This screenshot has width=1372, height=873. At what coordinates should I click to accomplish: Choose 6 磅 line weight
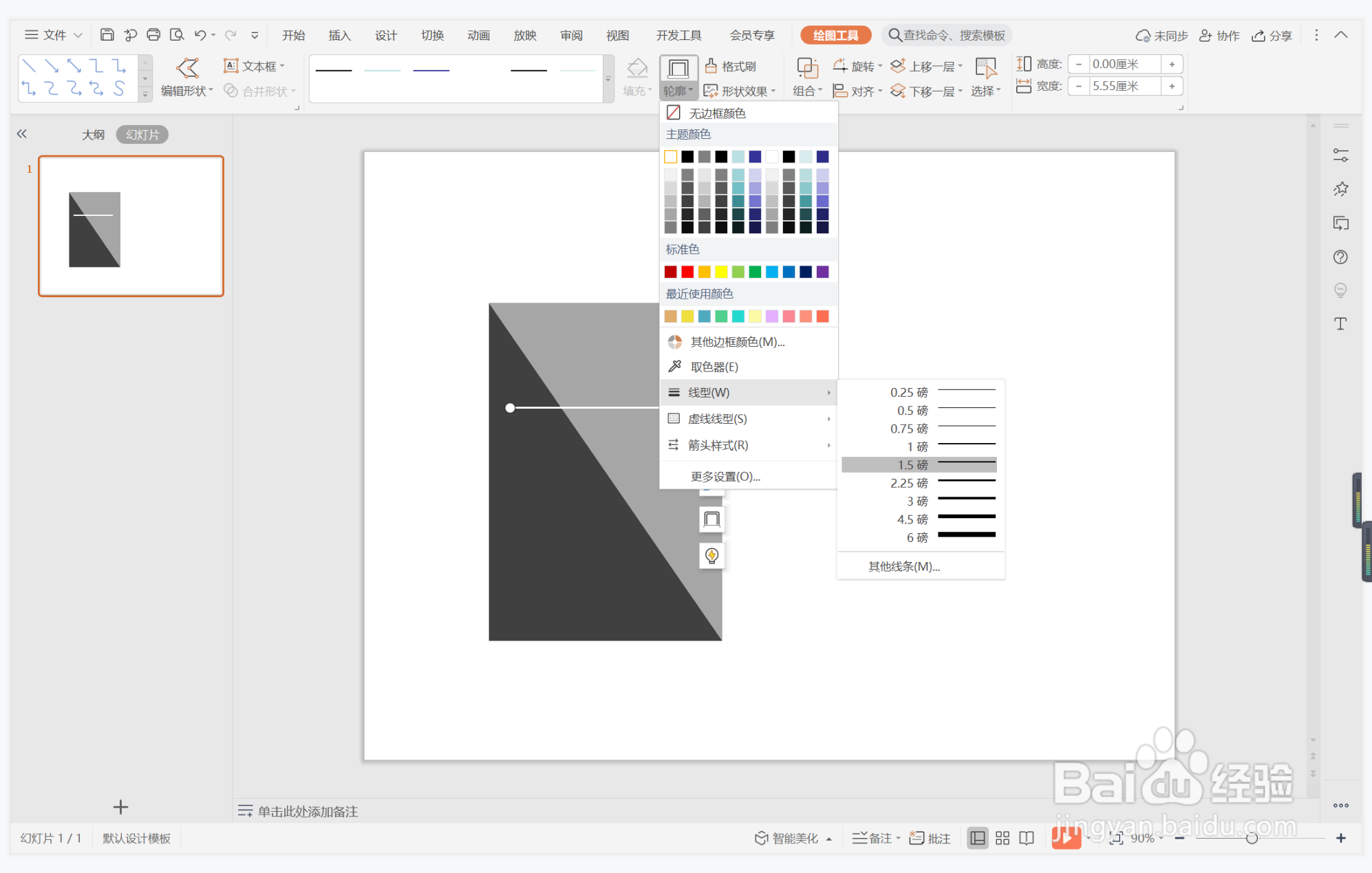pos(919,537)
